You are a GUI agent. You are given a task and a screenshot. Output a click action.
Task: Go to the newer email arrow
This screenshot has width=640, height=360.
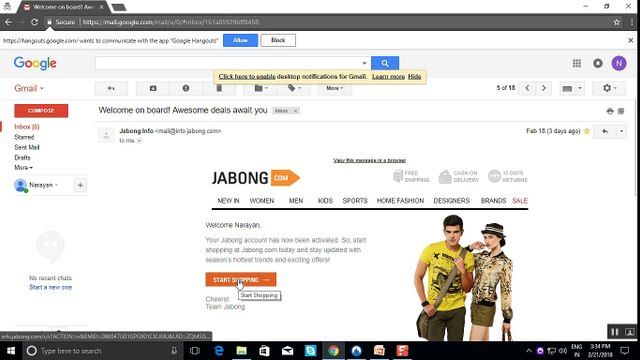pyautogui.click(x=527, y=88)
